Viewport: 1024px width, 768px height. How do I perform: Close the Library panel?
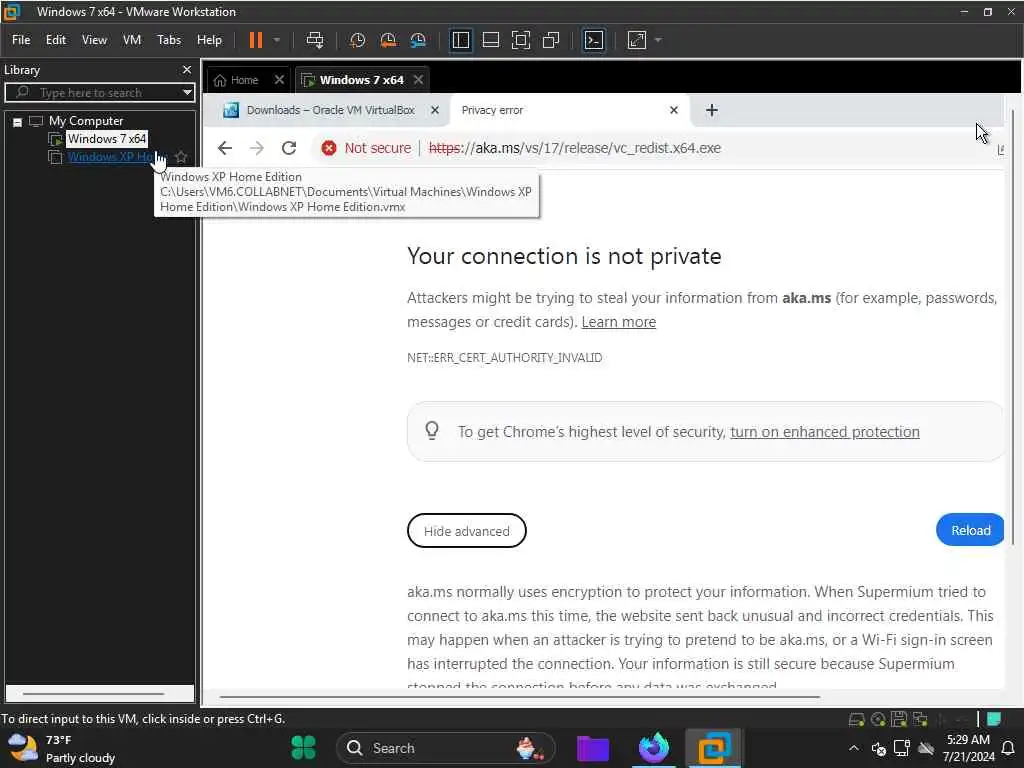tap(187, 69)
